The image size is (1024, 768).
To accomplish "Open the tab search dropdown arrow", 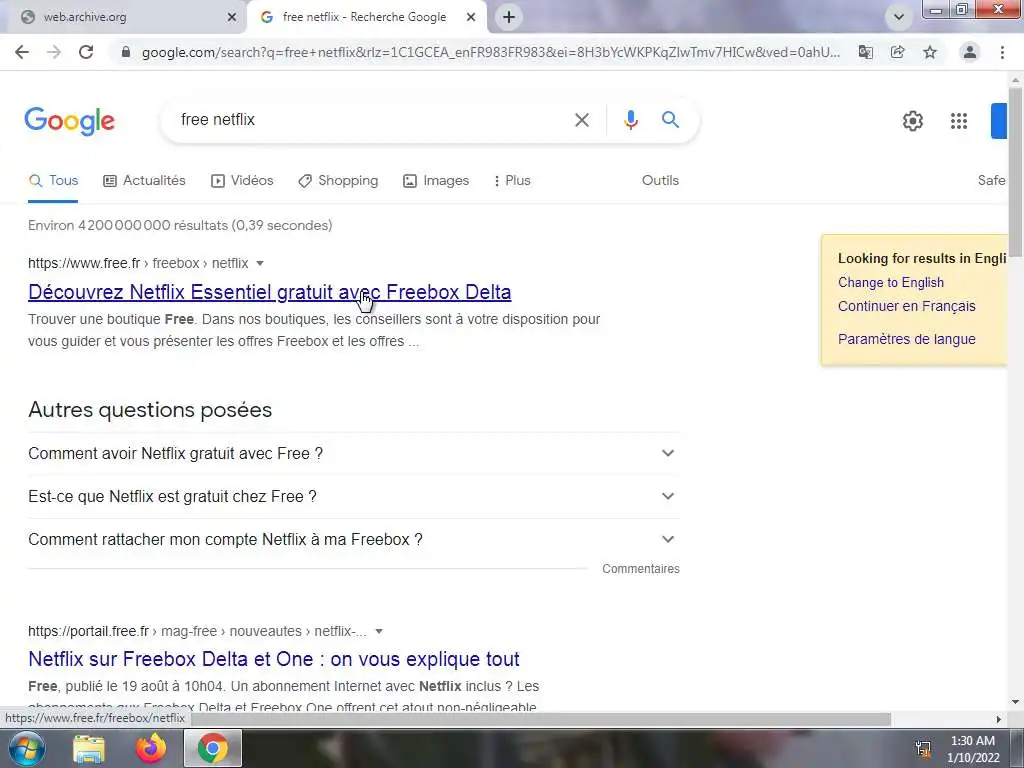I will click(899, 17).
